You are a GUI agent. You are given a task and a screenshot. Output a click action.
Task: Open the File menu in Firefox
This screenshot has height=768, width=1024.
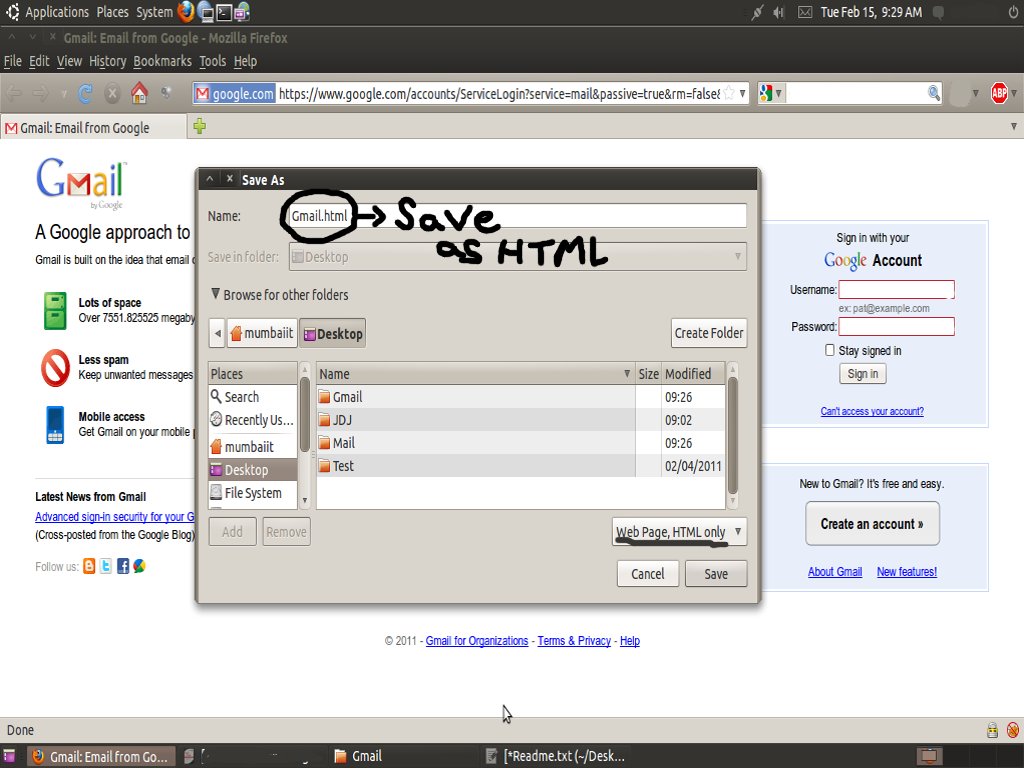coord(12,61)
